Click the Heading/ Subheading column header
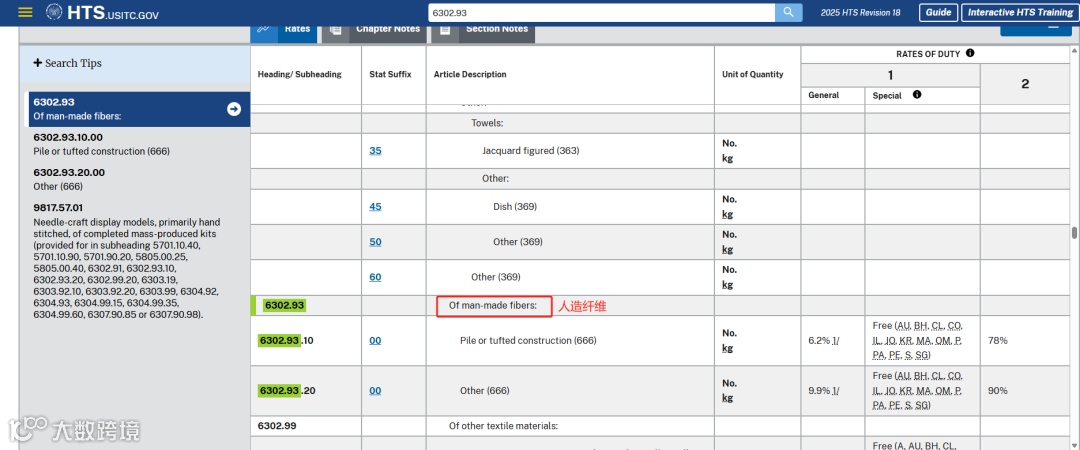 tap(300, 74)
